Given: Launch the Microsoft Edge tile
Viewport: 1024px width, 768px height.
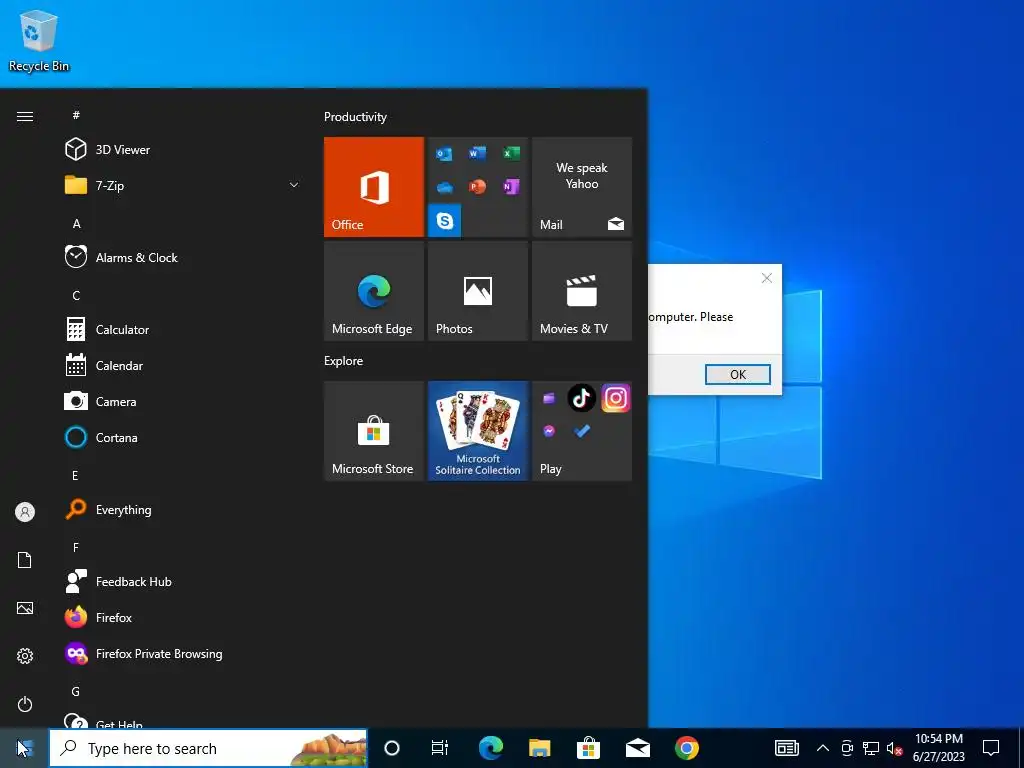Looking at the screenshot, I should pos(374,291).
